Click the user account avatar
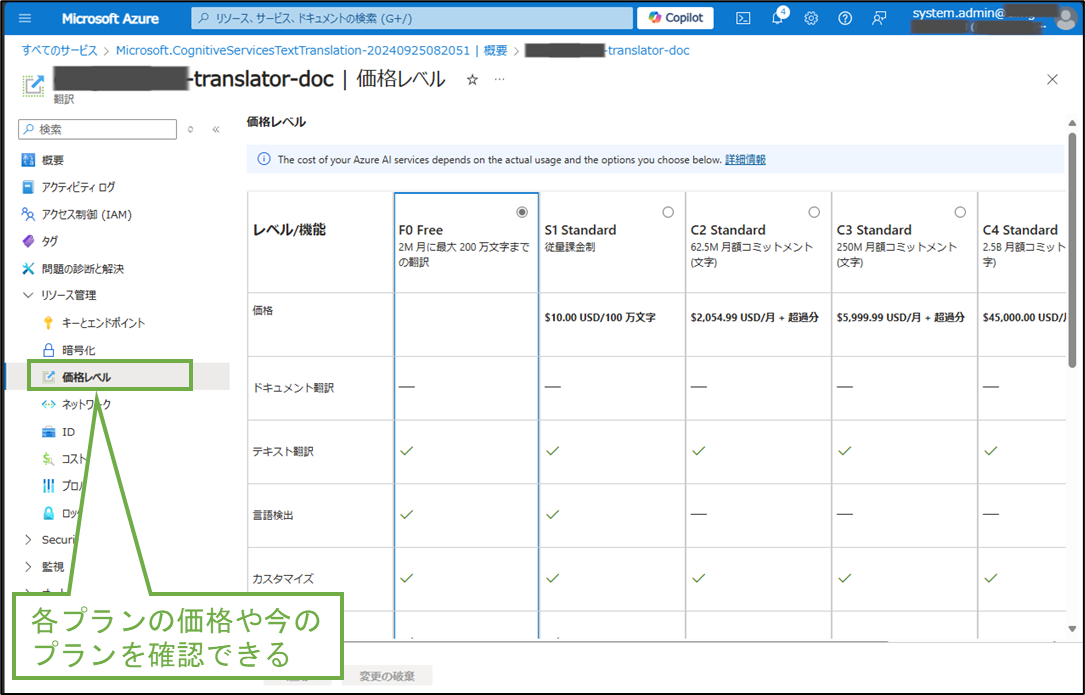The image size is (1085, 695). [x=1066, y=19]
